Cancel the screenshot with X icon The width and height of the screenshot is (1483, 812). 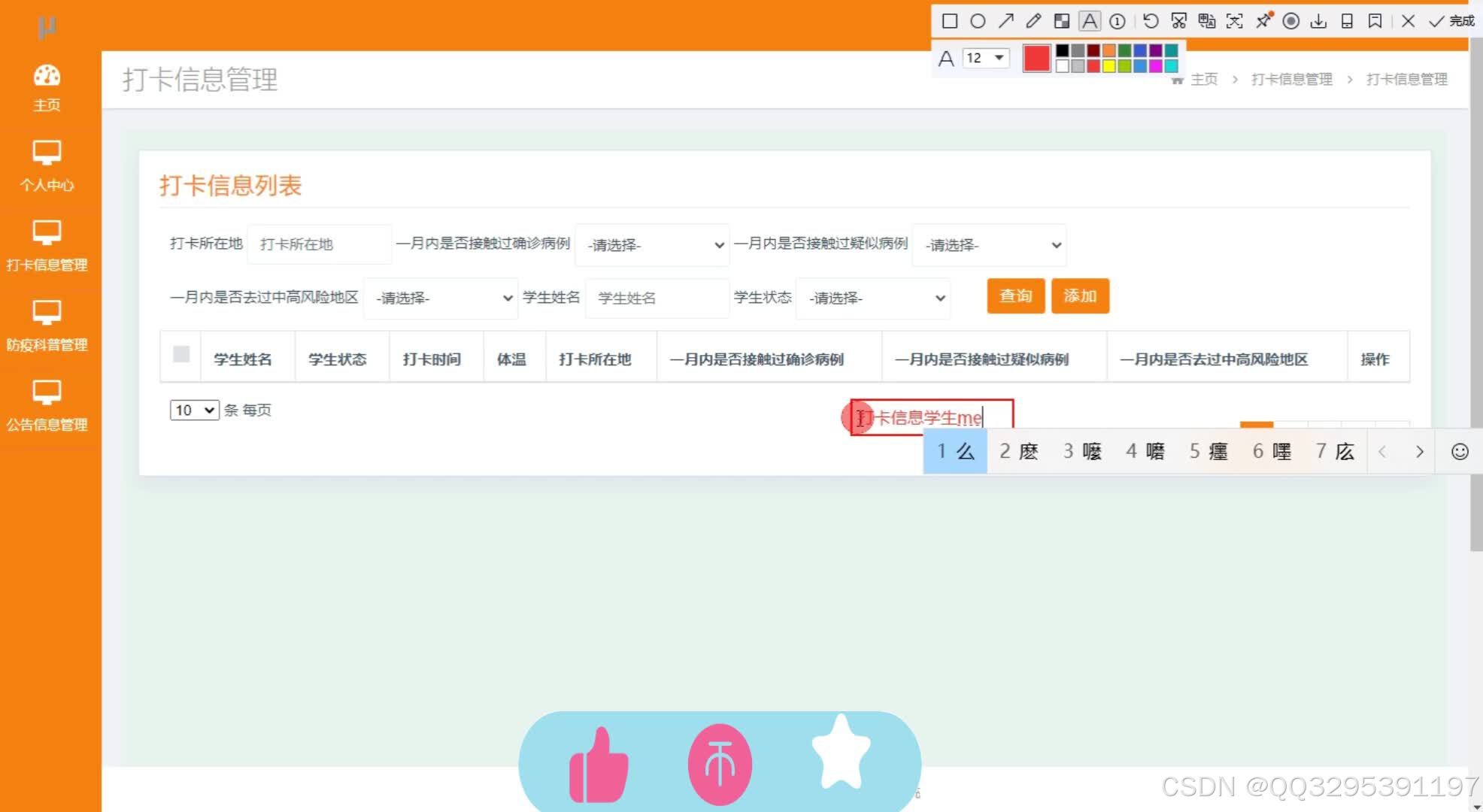1409,21
